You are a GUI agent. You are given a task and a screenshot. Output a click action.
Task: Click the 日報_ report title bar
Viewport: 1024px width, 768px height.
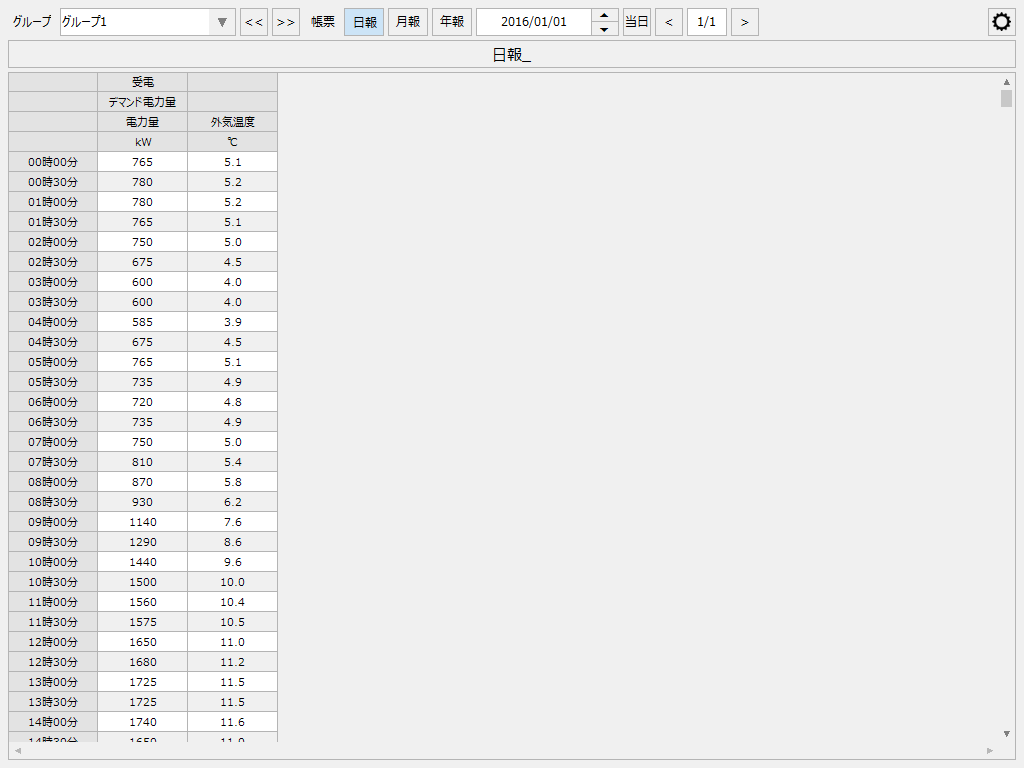click(512, 54)
